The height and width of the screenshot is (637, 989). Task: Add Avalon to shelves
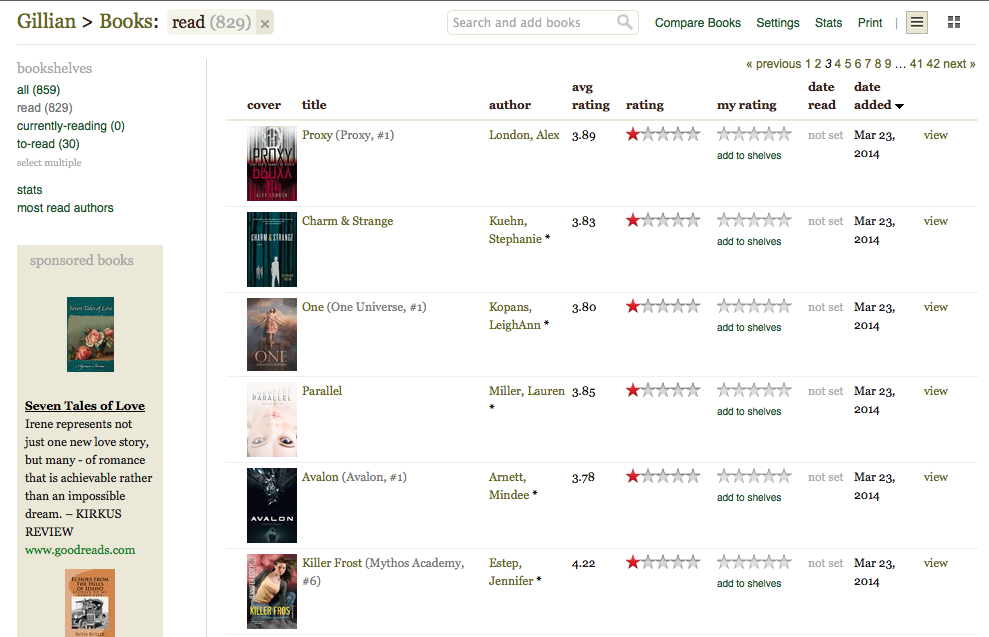point(749,498)
